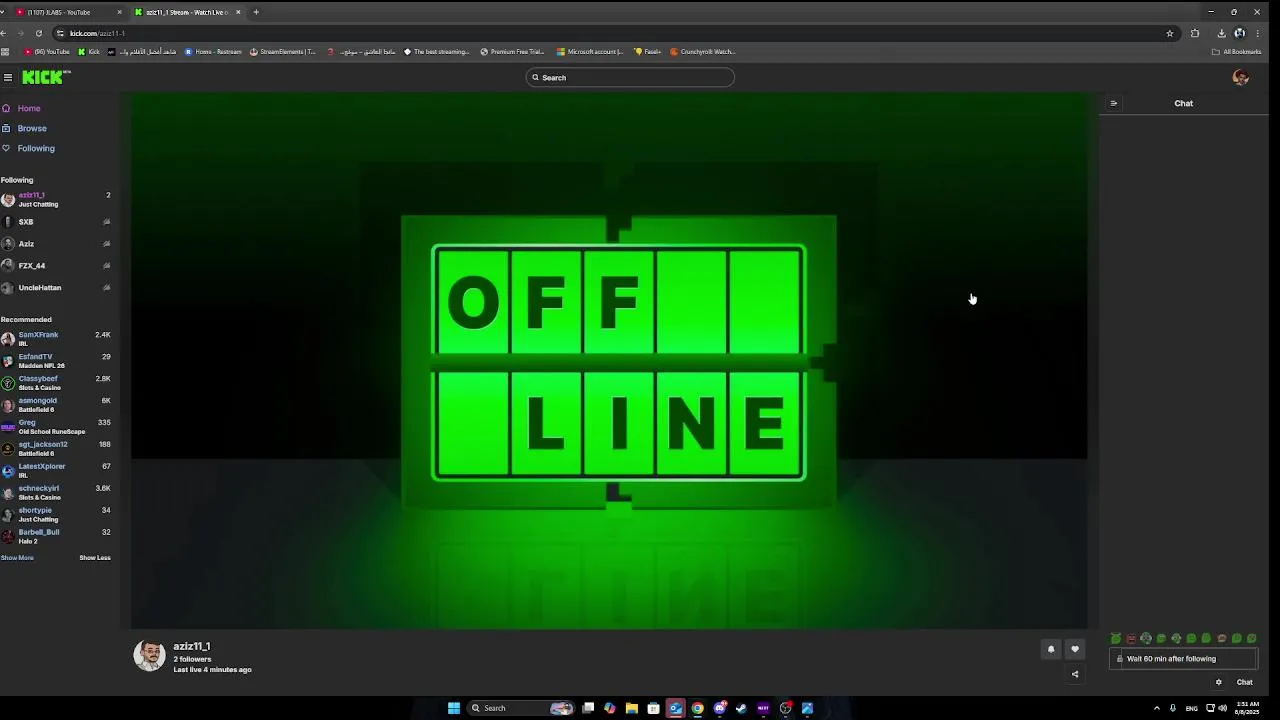
Task: Open FZX_44 channel in Following list
Action: 56,266
